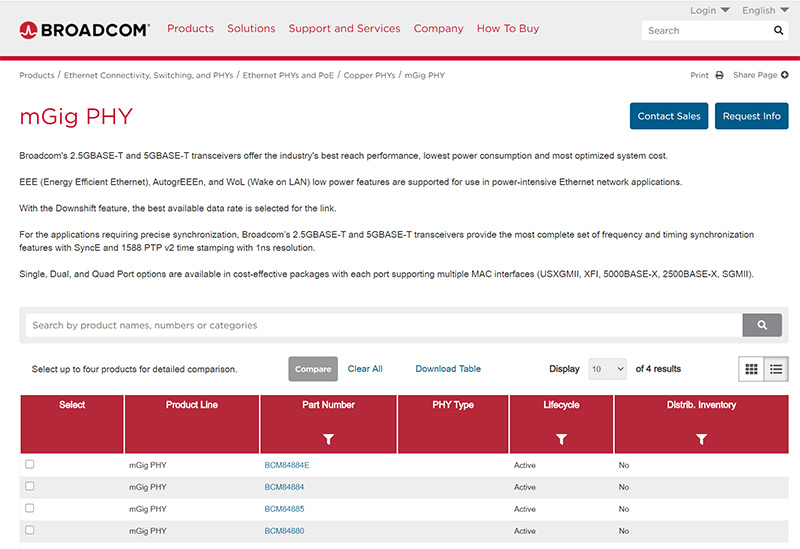Screen dimensions: 800x549
Task: Open the Display count dropdown showing 10
Action: (608, 369)
